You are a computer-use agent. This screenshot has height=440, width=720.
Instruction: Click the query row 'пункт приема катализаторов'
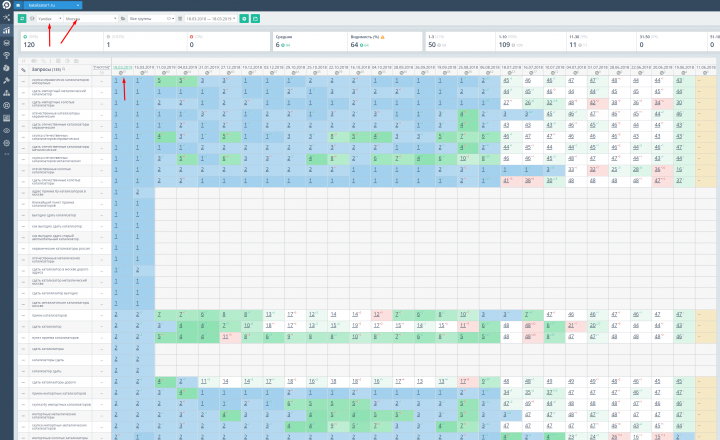(55, 338)
